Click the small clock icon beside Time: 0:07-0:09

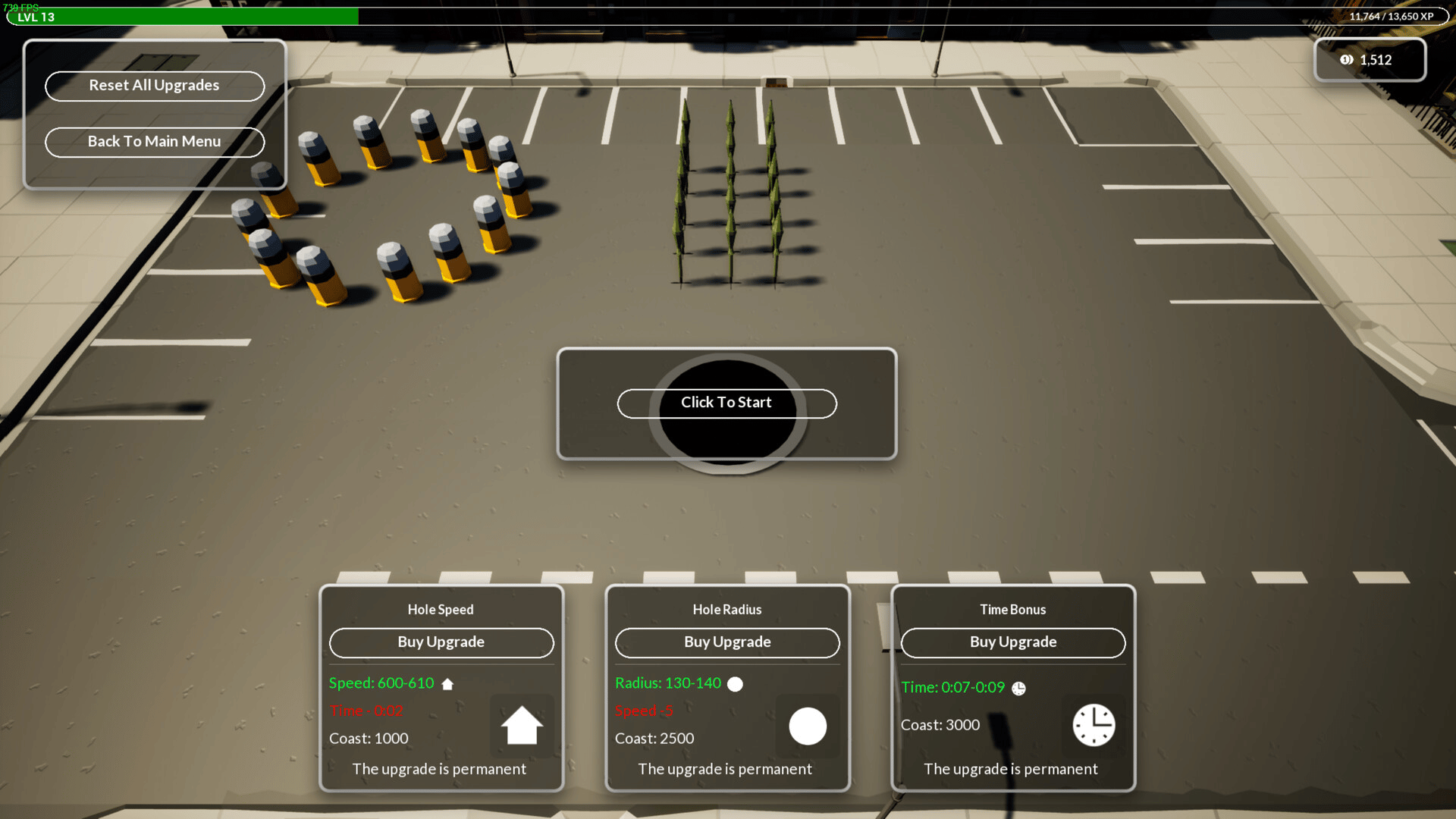click(x=1018, y=689)
